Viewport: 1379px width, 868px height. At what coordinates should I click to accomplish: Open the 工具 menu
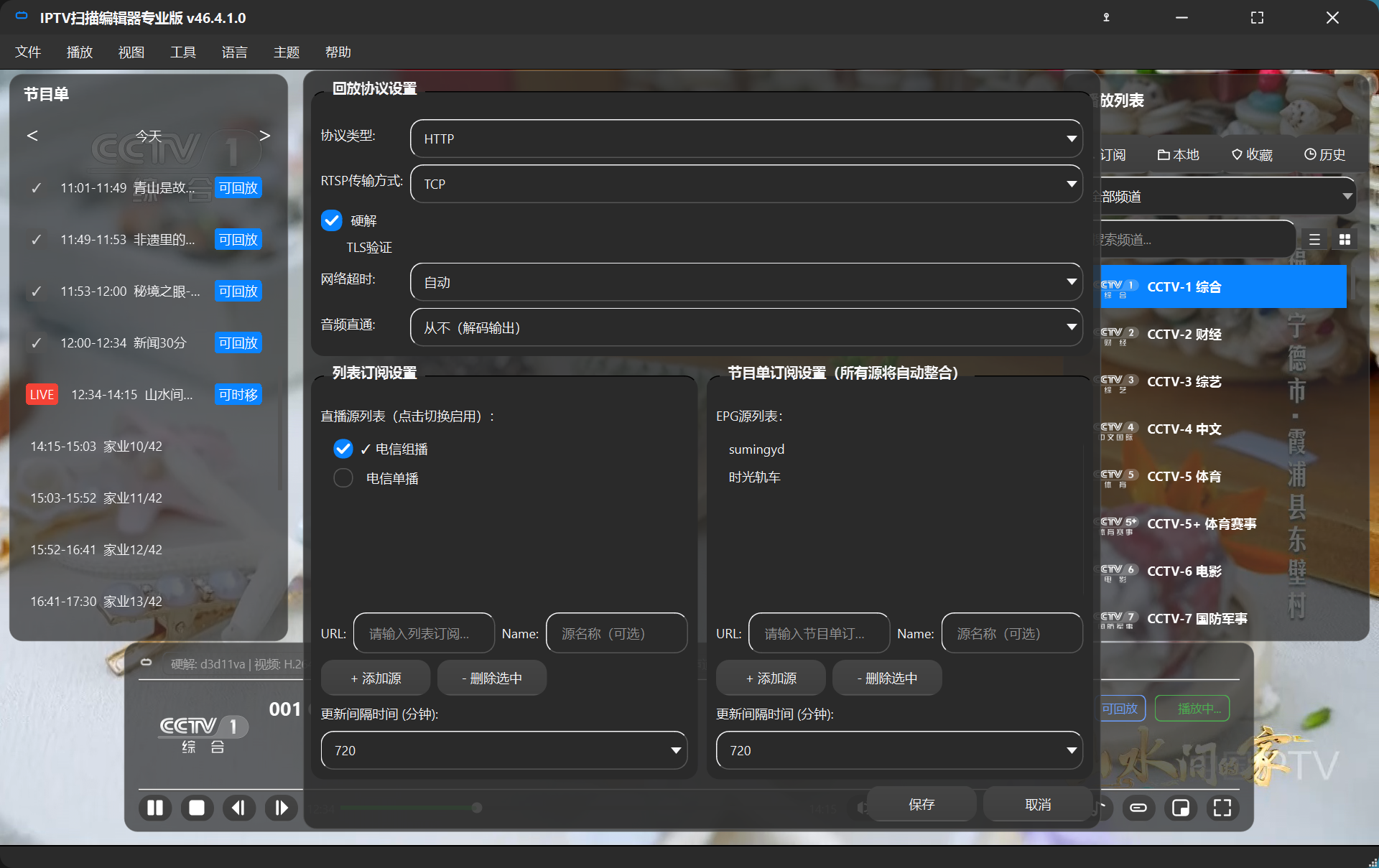click(183, 52)
